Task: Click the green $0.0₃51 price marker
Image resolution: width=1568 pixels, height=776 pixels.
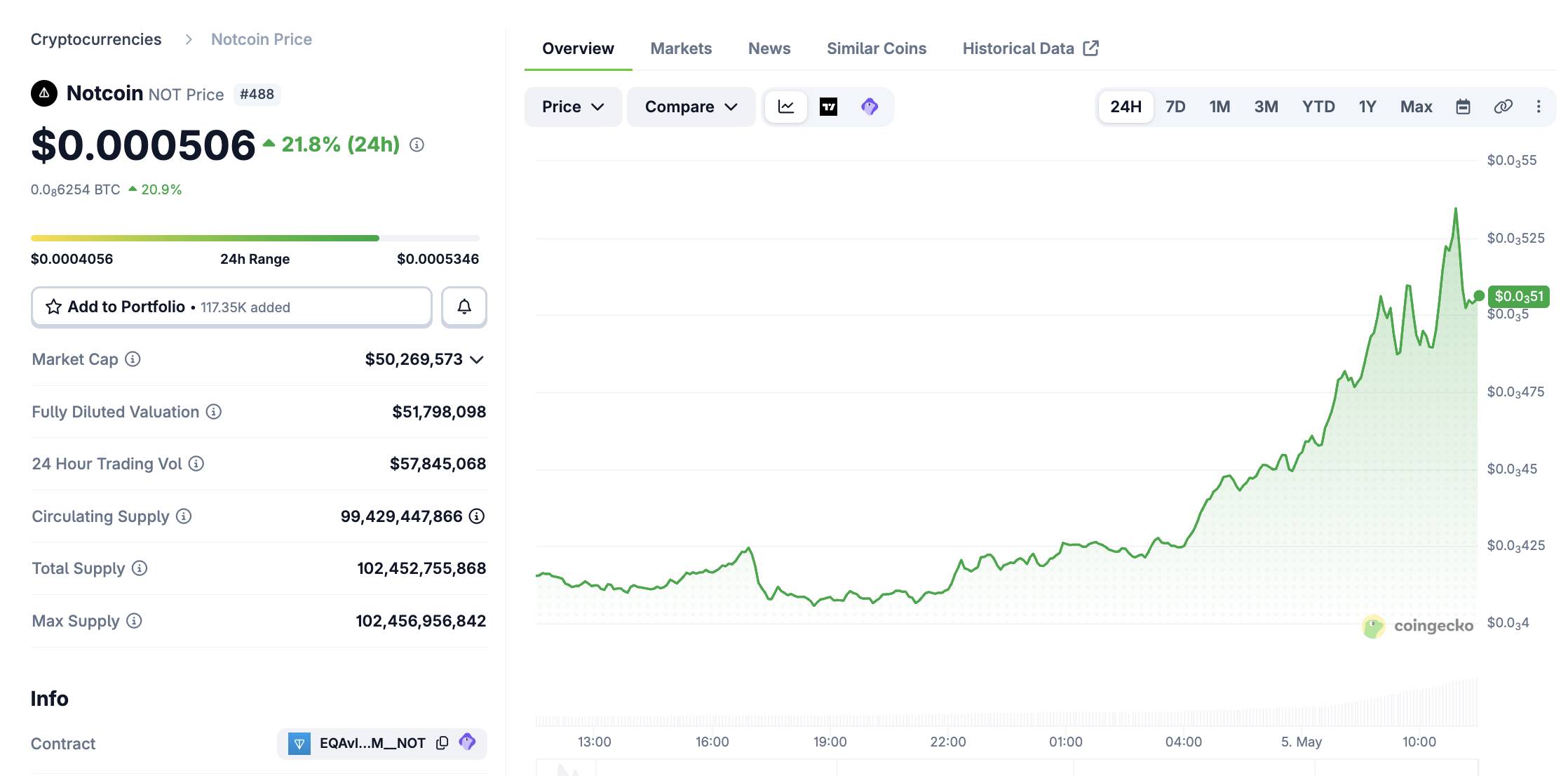Action: click(x=1518, y=296)
